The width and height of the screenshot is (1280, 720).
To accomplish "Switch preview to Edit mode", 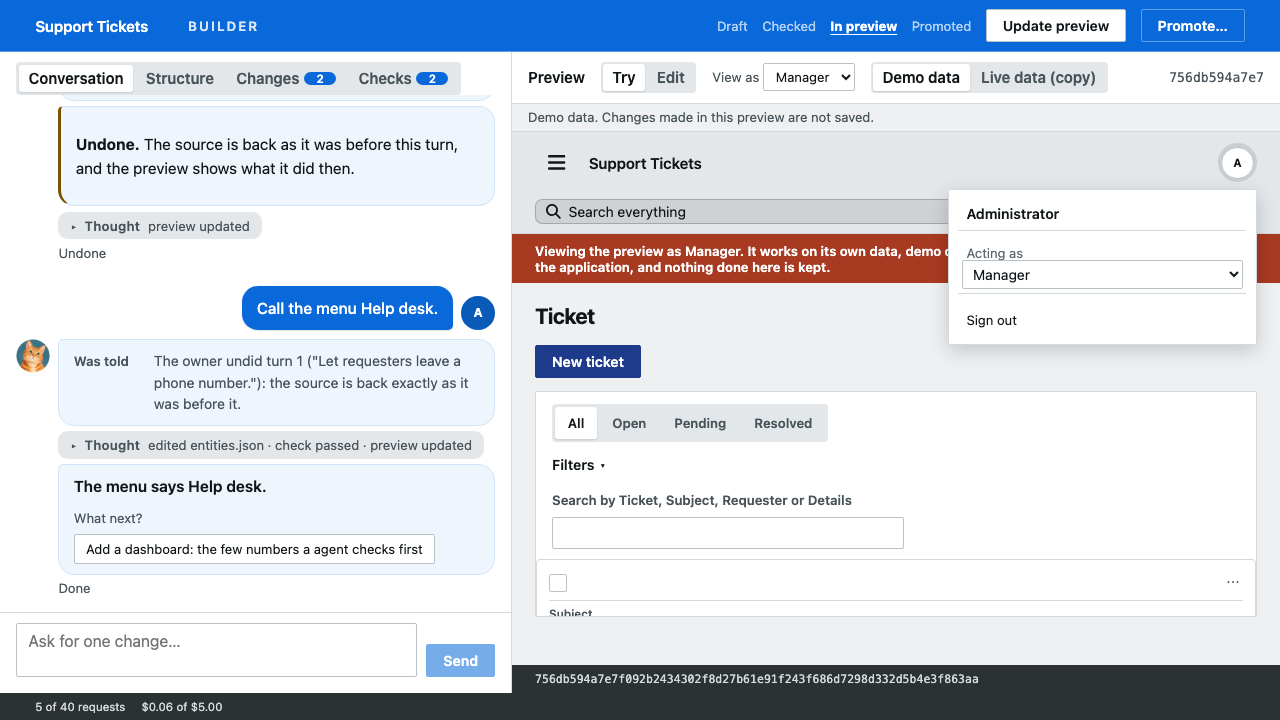I will point(671,78).
